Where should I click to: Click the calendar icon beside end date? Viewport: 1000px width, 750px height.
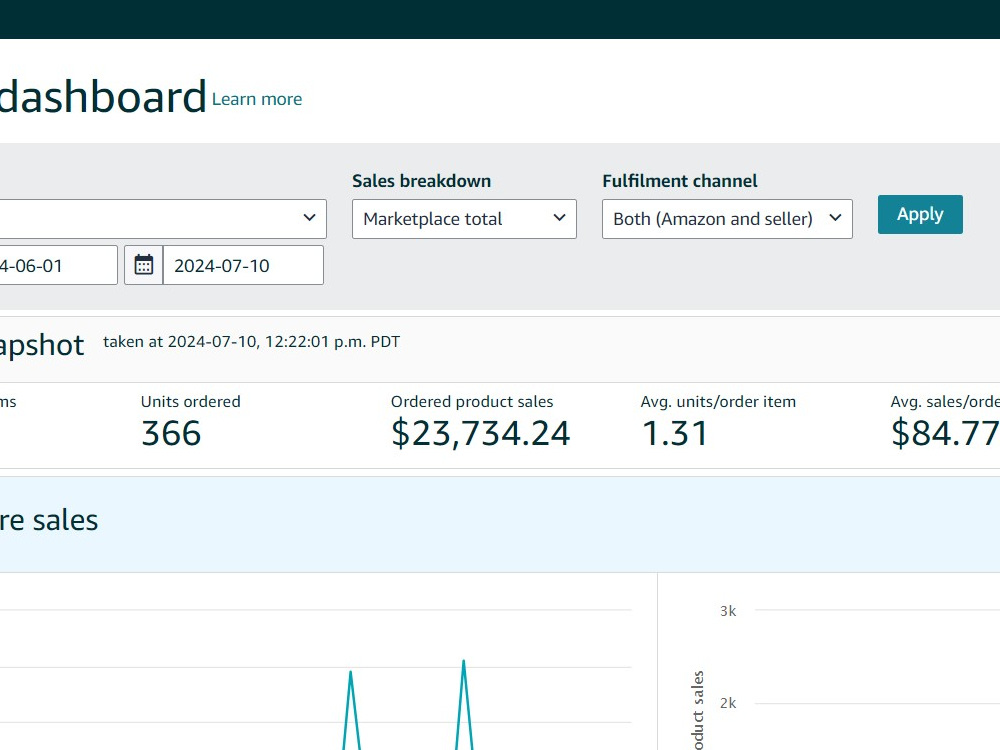143,265
